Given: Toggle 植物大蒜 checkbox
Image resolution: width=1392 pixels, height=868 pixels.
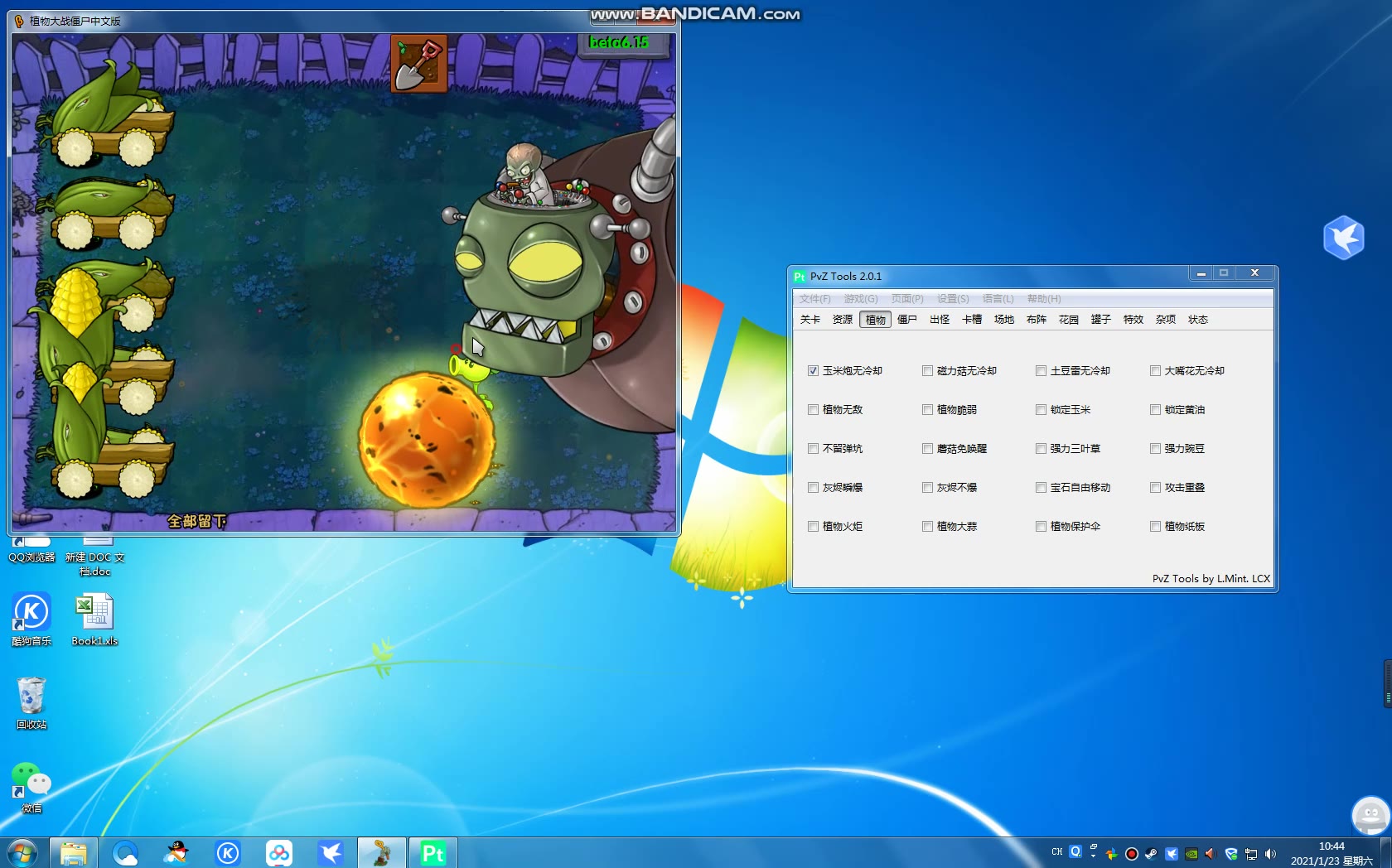Looking at the screenshot, I should click(x=927, y=526).
